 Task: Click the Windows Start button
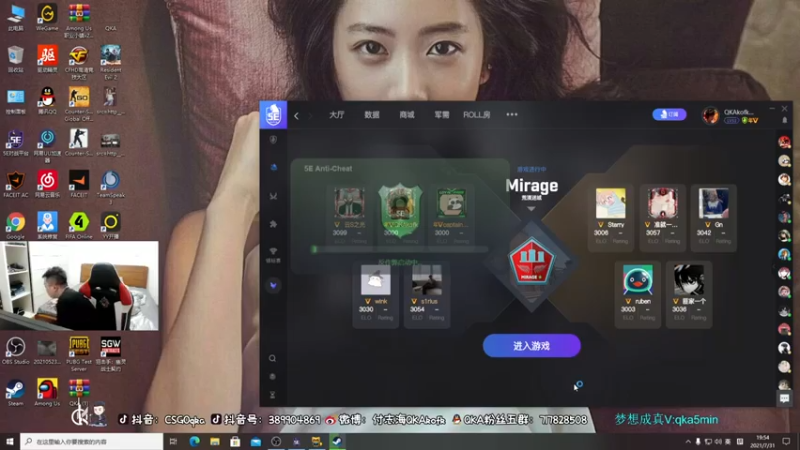(x=10, y=441)
